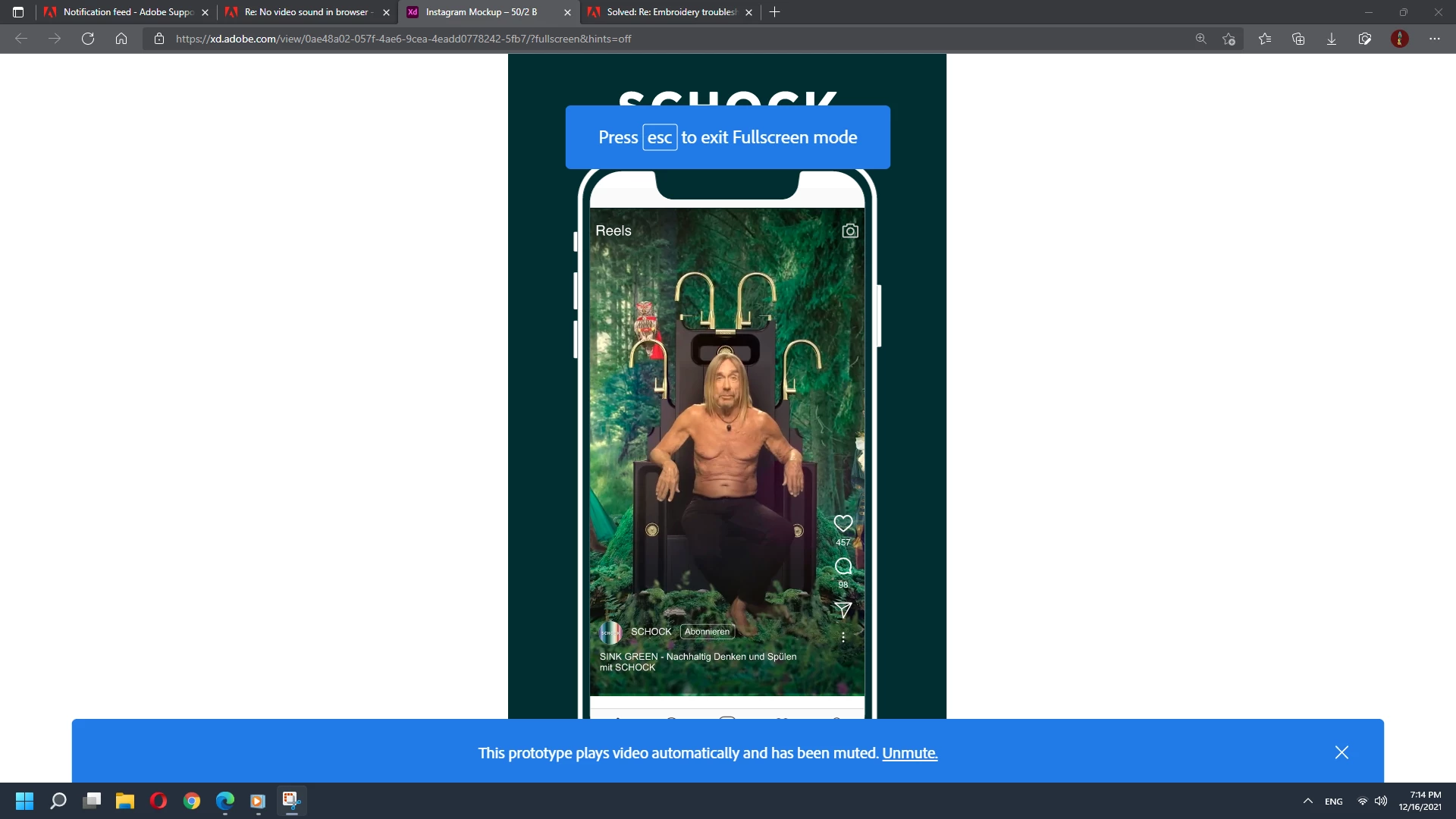Add page to favorites star icon

(1229, 39)
